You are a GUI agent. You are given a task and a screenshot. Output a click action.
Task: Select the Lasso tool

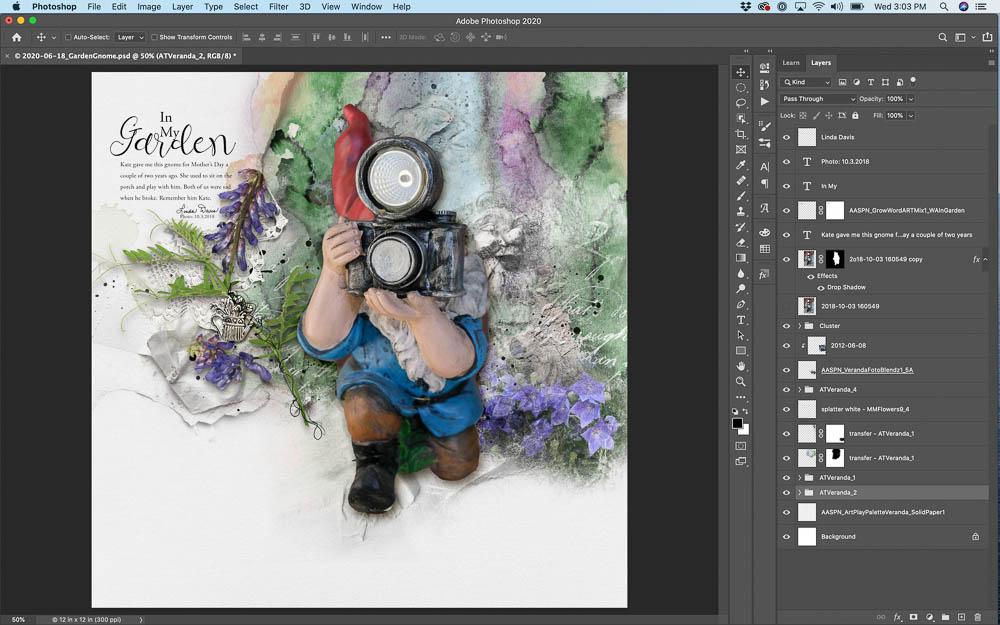click(740, 103)
